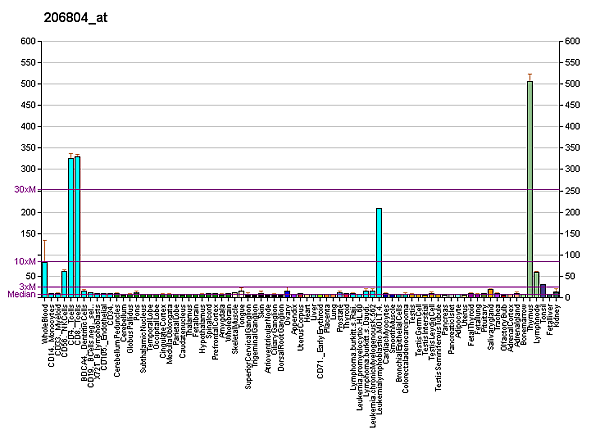Click the cyan WholeBlood bar
This screenshot has height=434, width=600.
45,279
